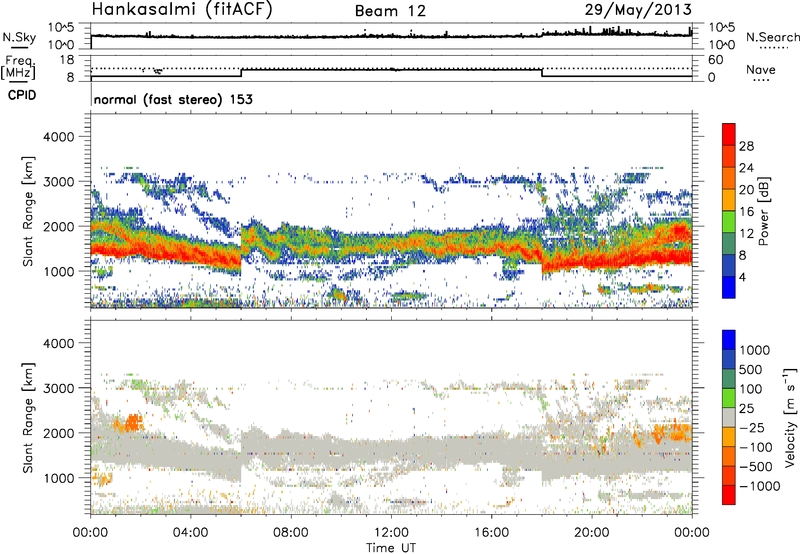Click the Freq. [MHz] axis label
This screenshot has width=800, height=554.
tap(18, 67)
